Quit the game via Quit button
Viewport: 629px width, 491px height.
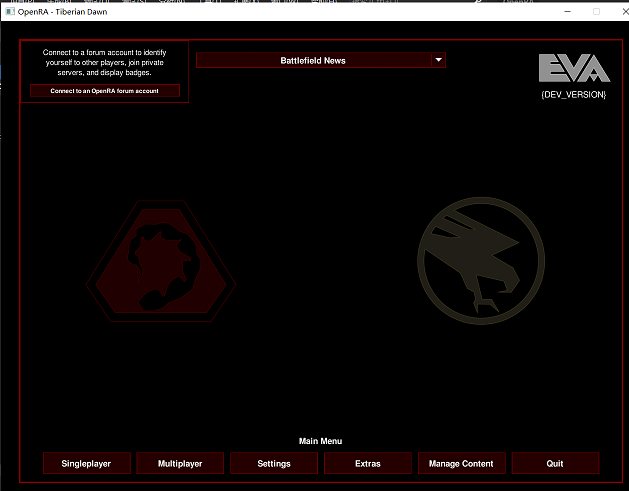click(x=556, y=463)
